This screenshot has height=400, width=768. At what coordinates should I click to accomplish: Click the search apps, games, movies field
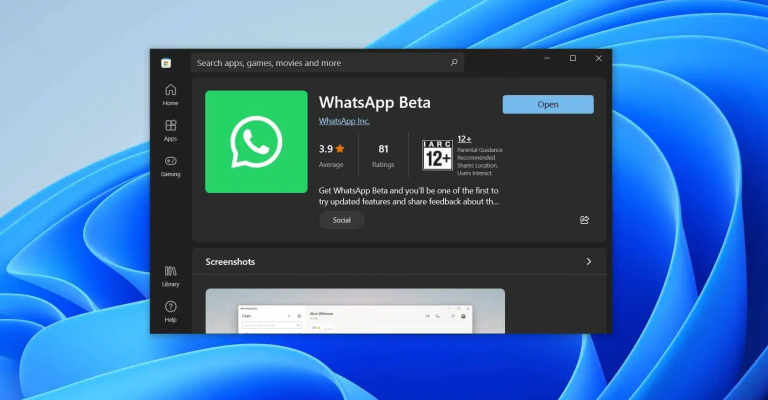(320, 63)
